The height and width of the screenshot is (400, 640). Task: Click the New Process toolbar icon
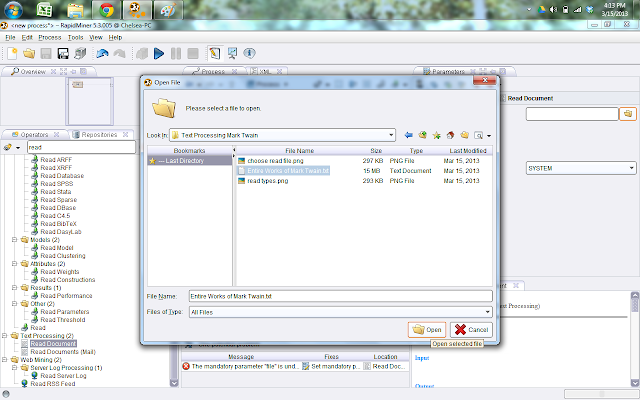[12, 53]
